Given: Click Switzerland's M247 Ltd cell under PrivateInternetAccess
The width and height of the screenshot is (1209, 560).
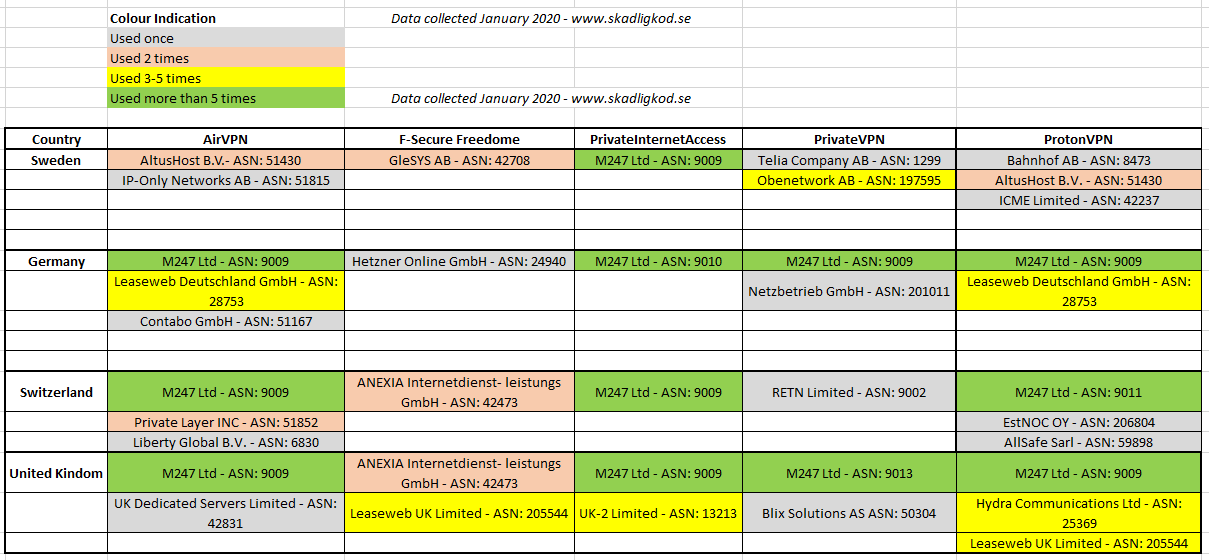Looking at the screenshot, I should pos(658,392).
